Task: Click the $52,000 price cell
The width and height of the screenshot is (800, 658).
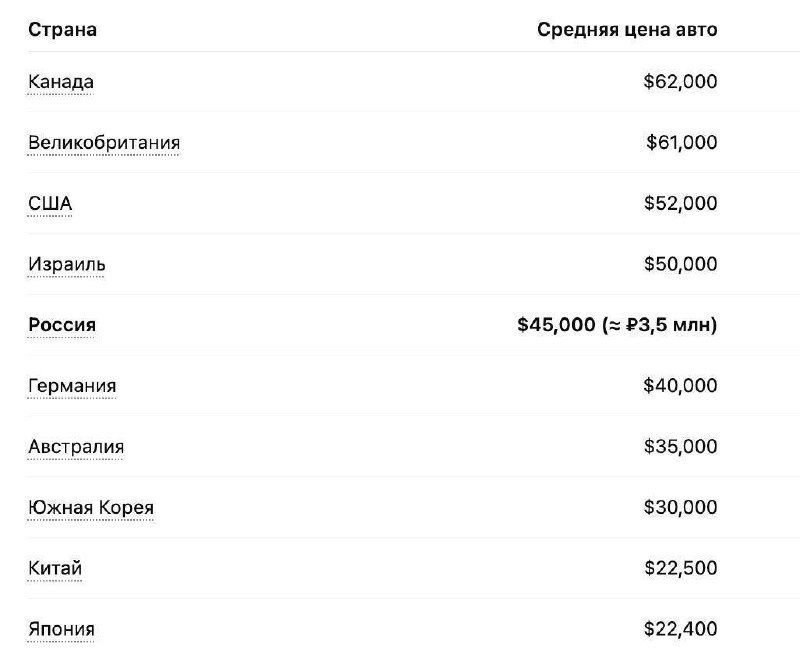Action: pyautogui.click(x=680, y=204)
